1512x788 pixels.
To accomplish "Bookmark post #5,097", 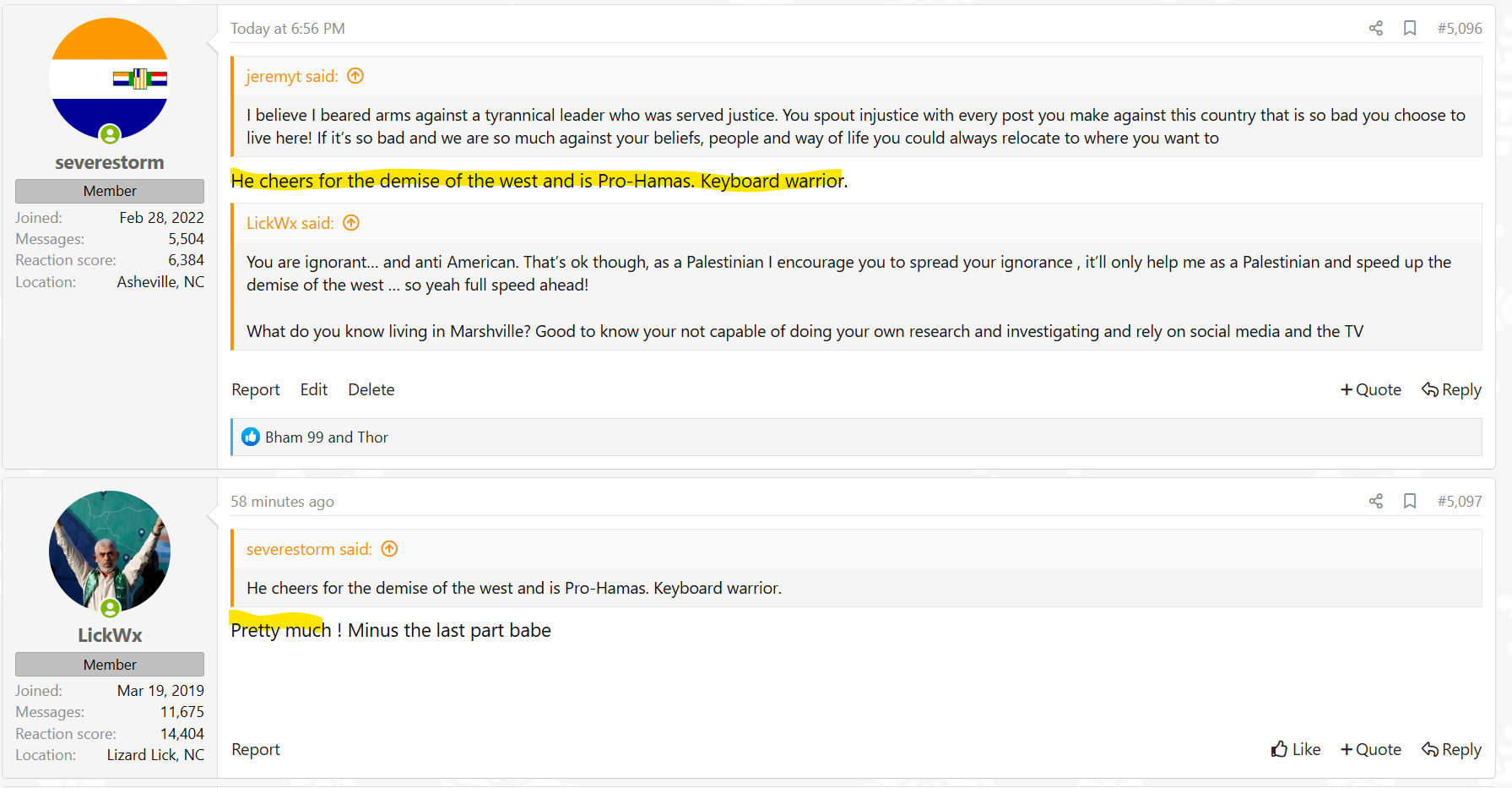I will click(1409, 502).
